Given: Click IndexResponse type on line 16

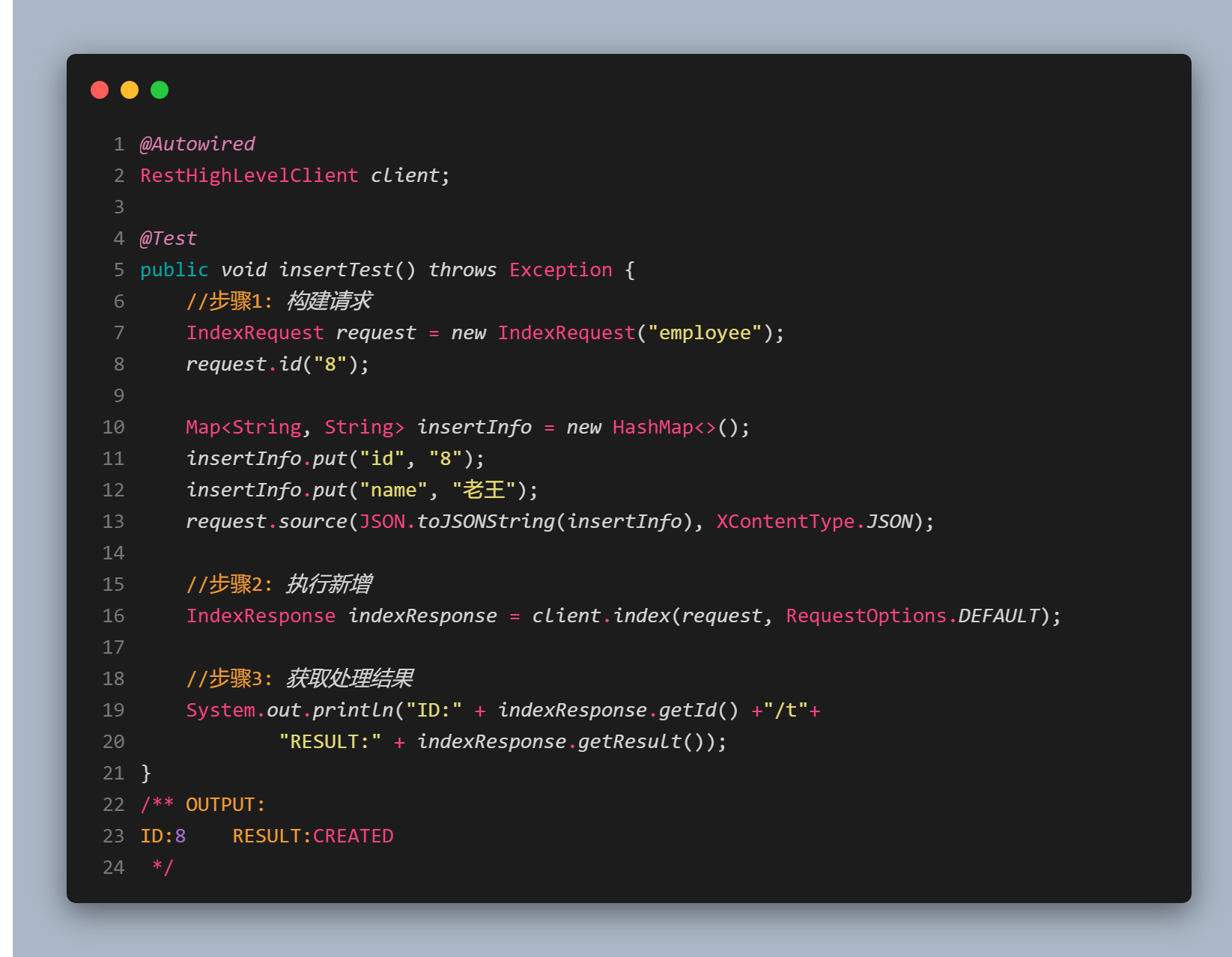Looking at the screenshot, I should 261,616.
